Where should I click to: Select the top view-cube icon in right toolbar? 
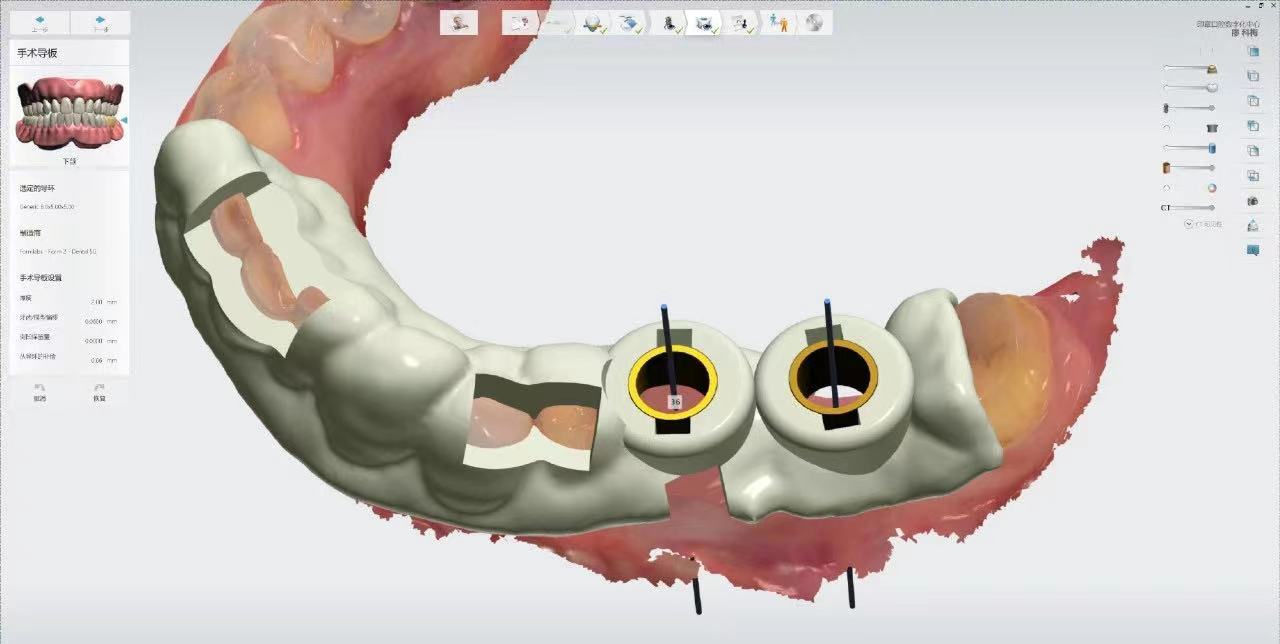coord(1252,50)
